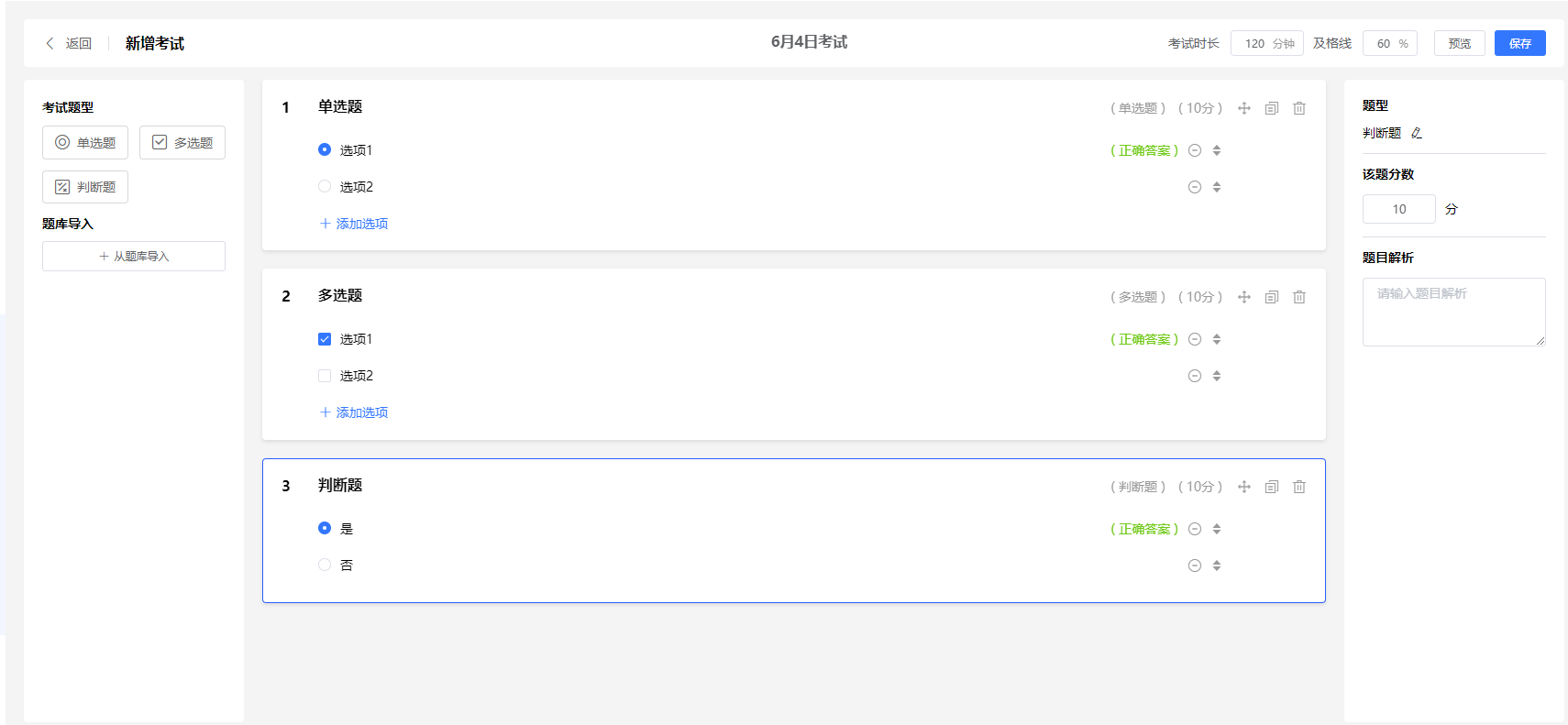Screen dimensions: 1568x725
Task: Click 从题库导入 button
Action: coord(134,257)
